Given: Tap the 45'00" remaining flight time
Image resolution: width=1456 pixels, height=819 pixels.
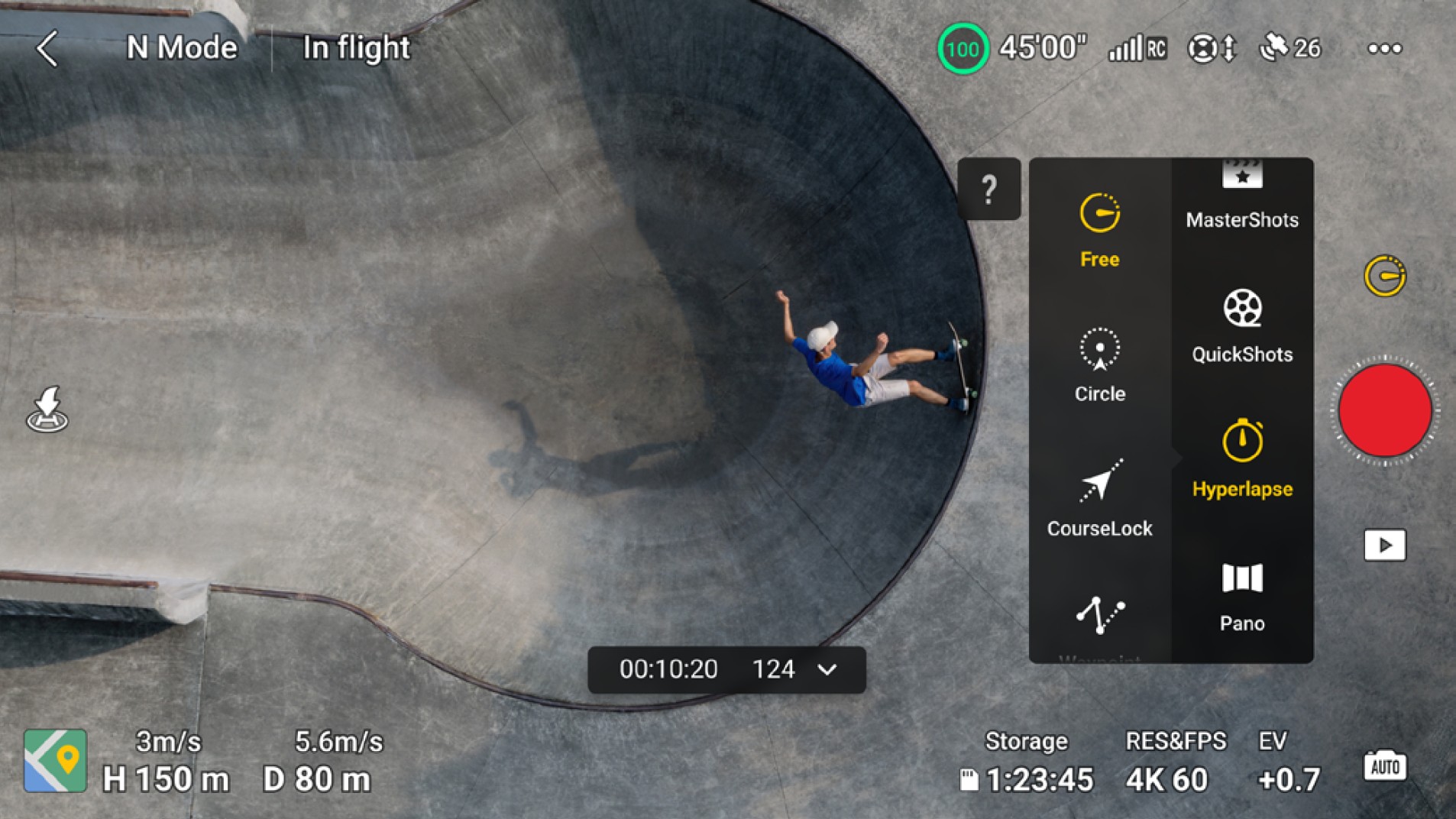Looking at the screenshot, I should coord(1043,48).
